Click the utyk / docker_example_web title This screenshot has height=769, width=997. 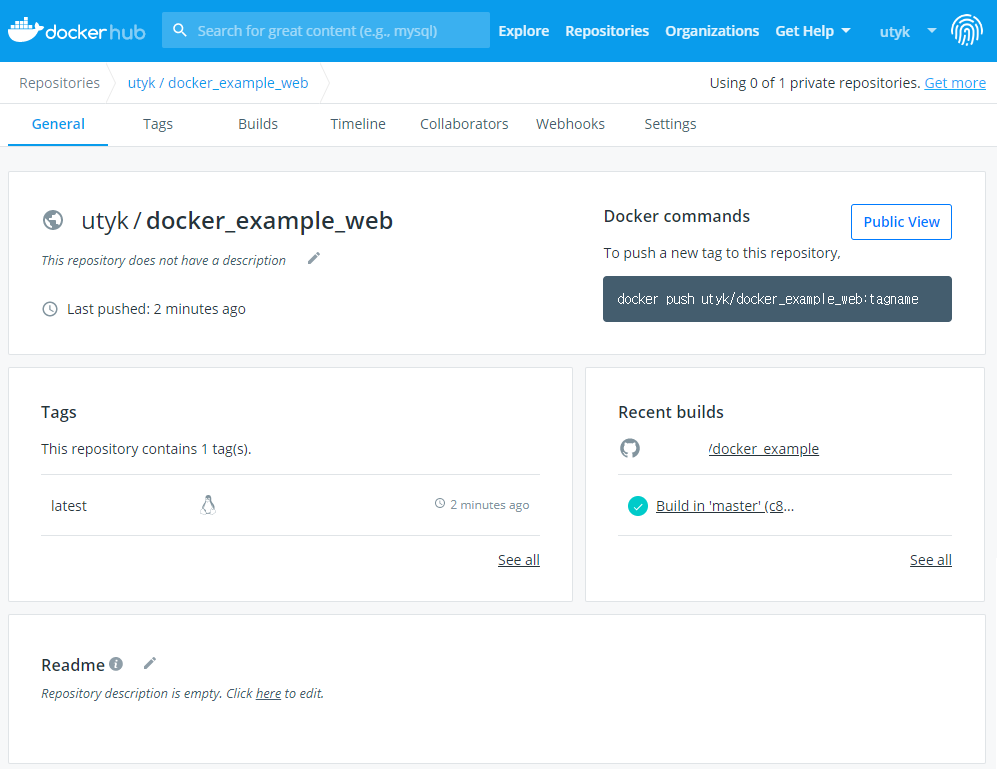tap(237, 221)
